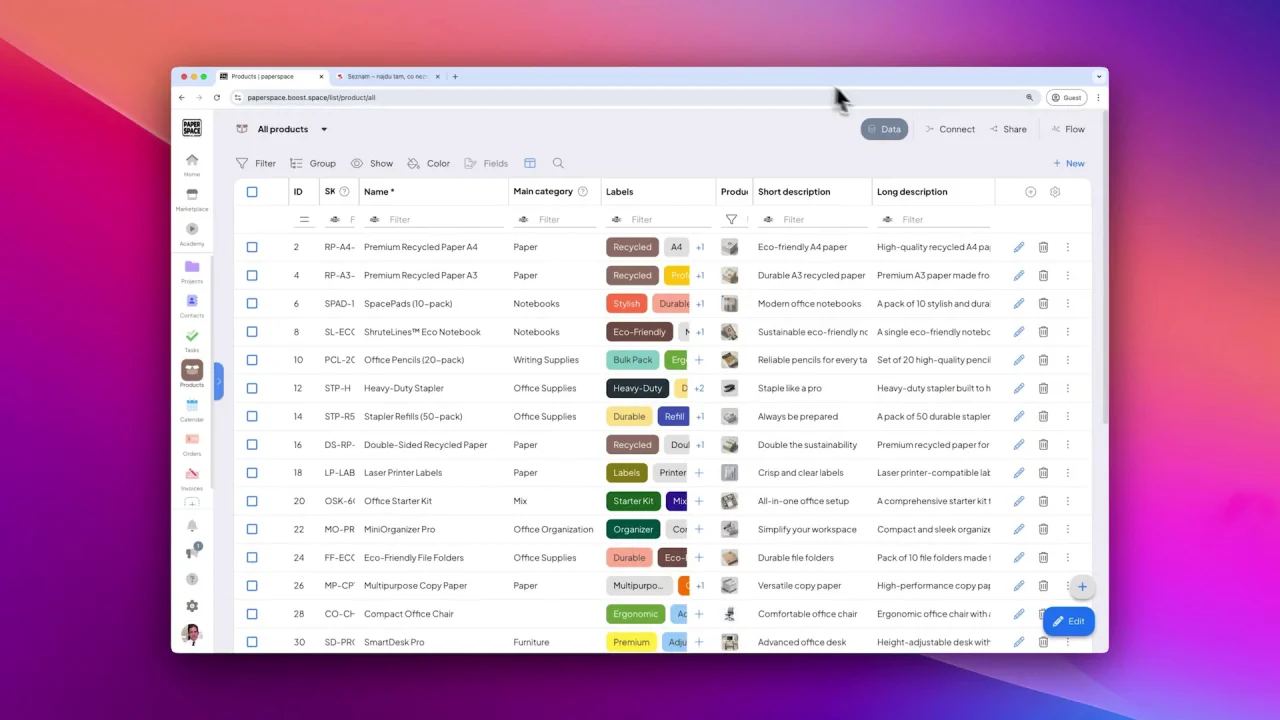Check the SpacePads row checkbox
This screenshot has width=1280, height=720.
coord(252,304)
